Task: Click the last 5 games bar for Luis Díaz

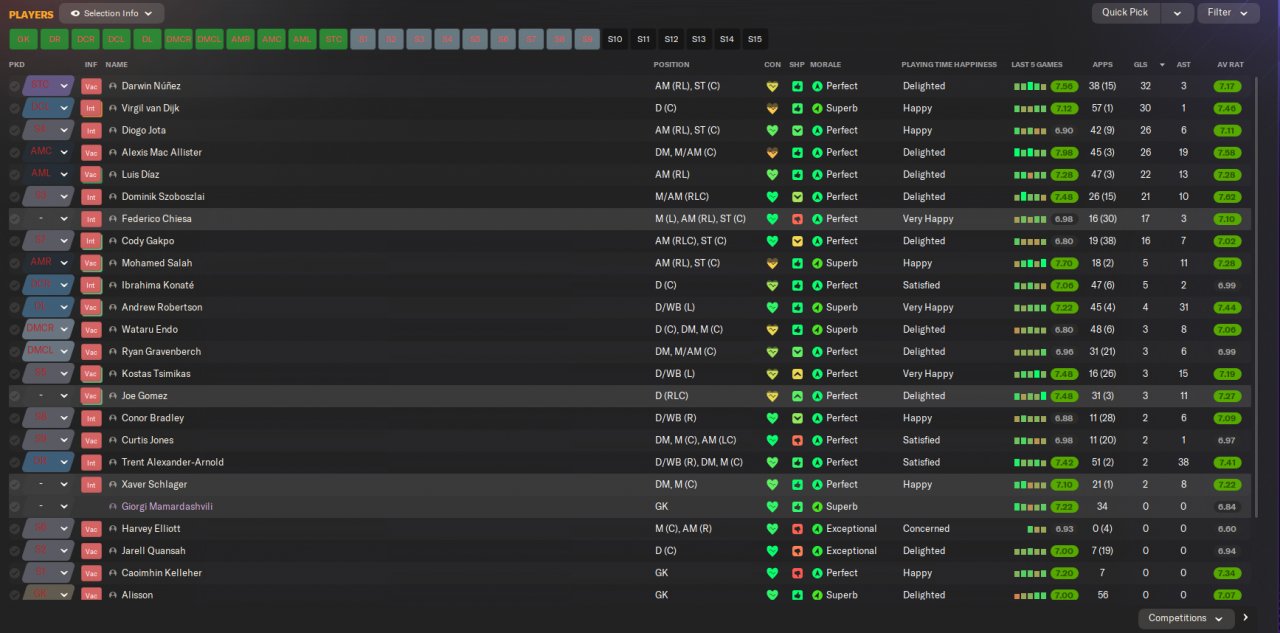Action: click(1030, 174)
